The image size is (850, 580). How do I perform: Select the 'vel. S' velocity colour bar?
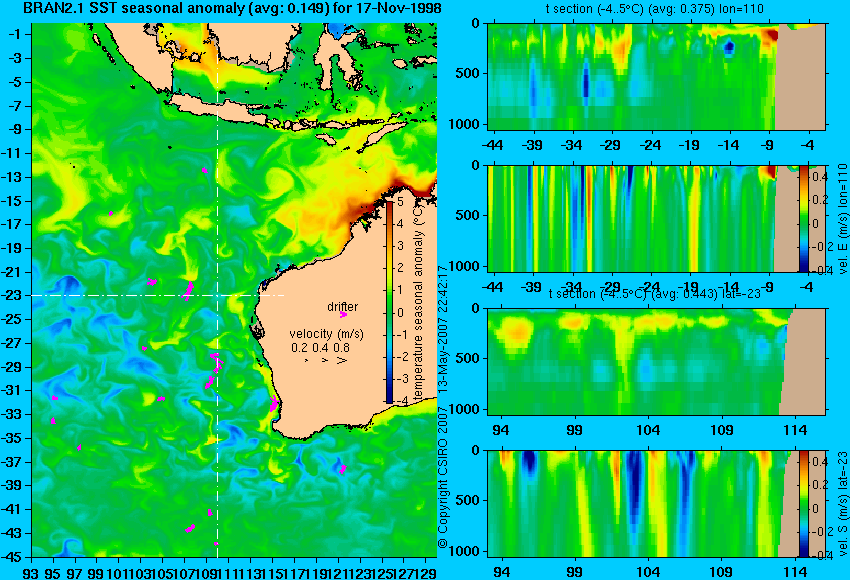coord(804,504)
